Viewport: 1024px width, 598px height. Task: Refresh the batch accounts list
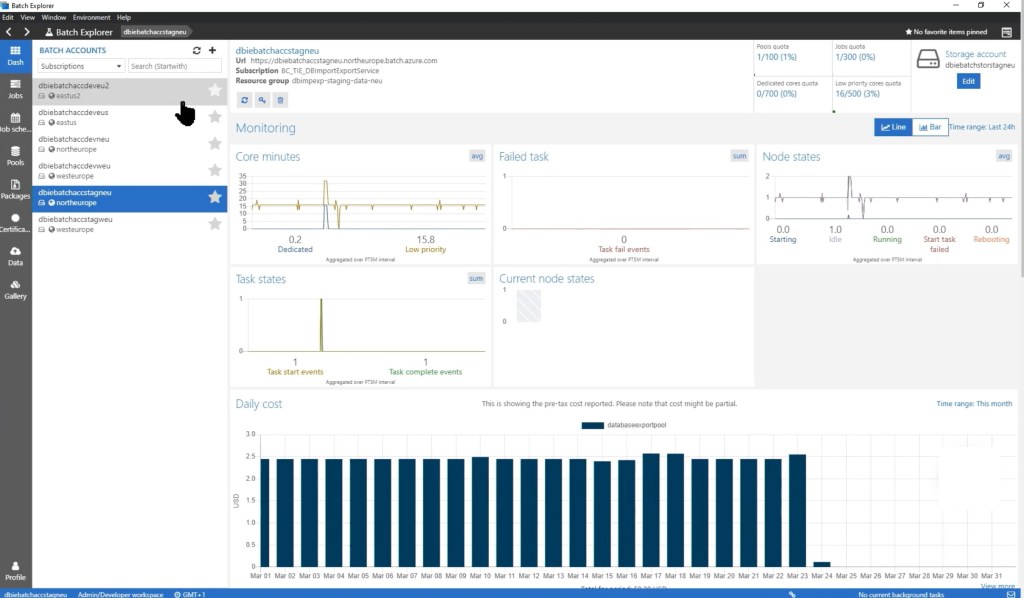(197, 50)
